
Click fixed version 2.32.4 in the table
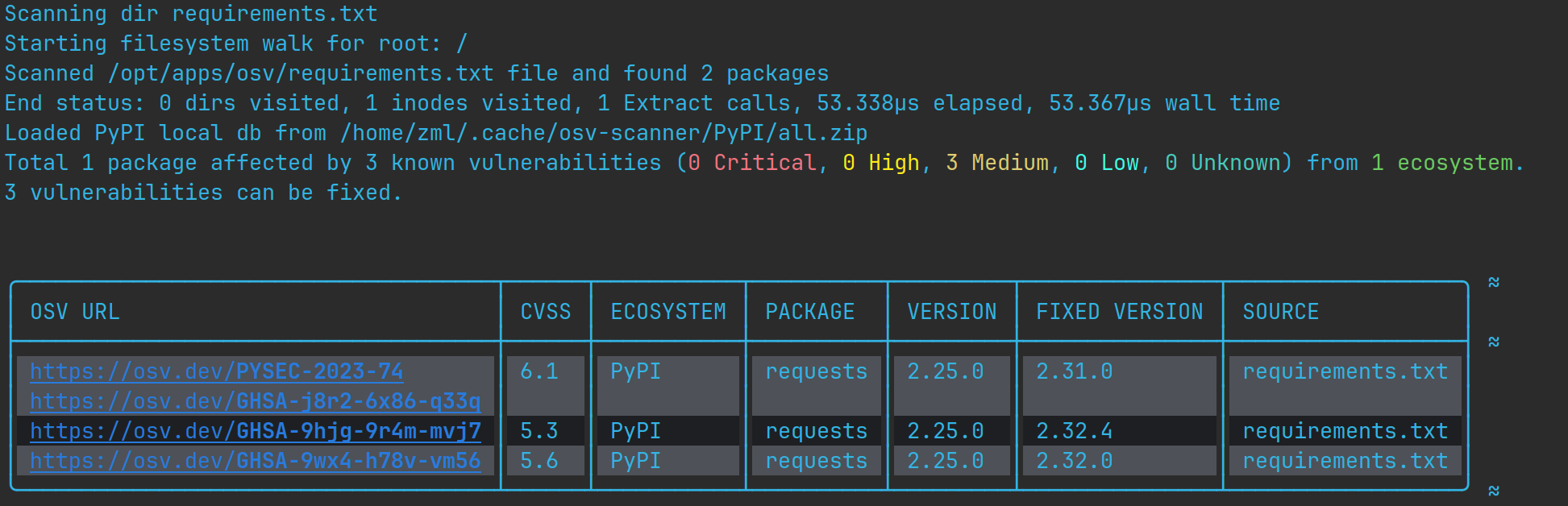click(1074, 431)
